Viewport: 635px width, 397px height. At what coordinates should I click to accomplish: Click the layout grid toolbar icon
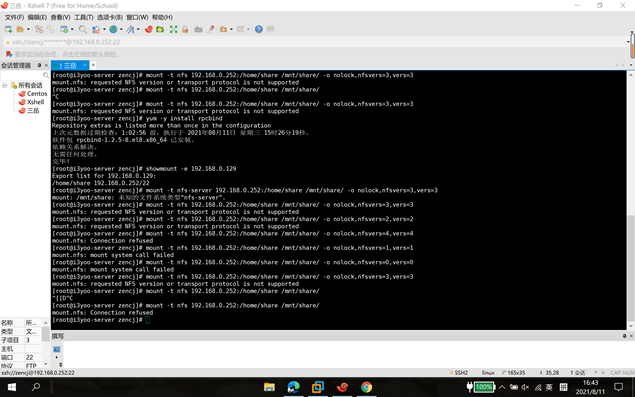coord(241,29)
